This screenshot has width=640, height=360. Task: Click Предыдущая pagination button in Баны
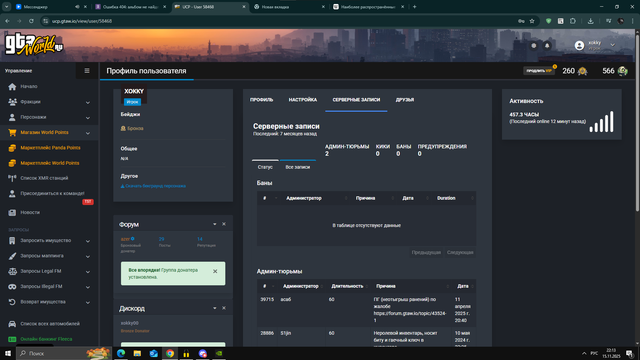click(426, 253)
